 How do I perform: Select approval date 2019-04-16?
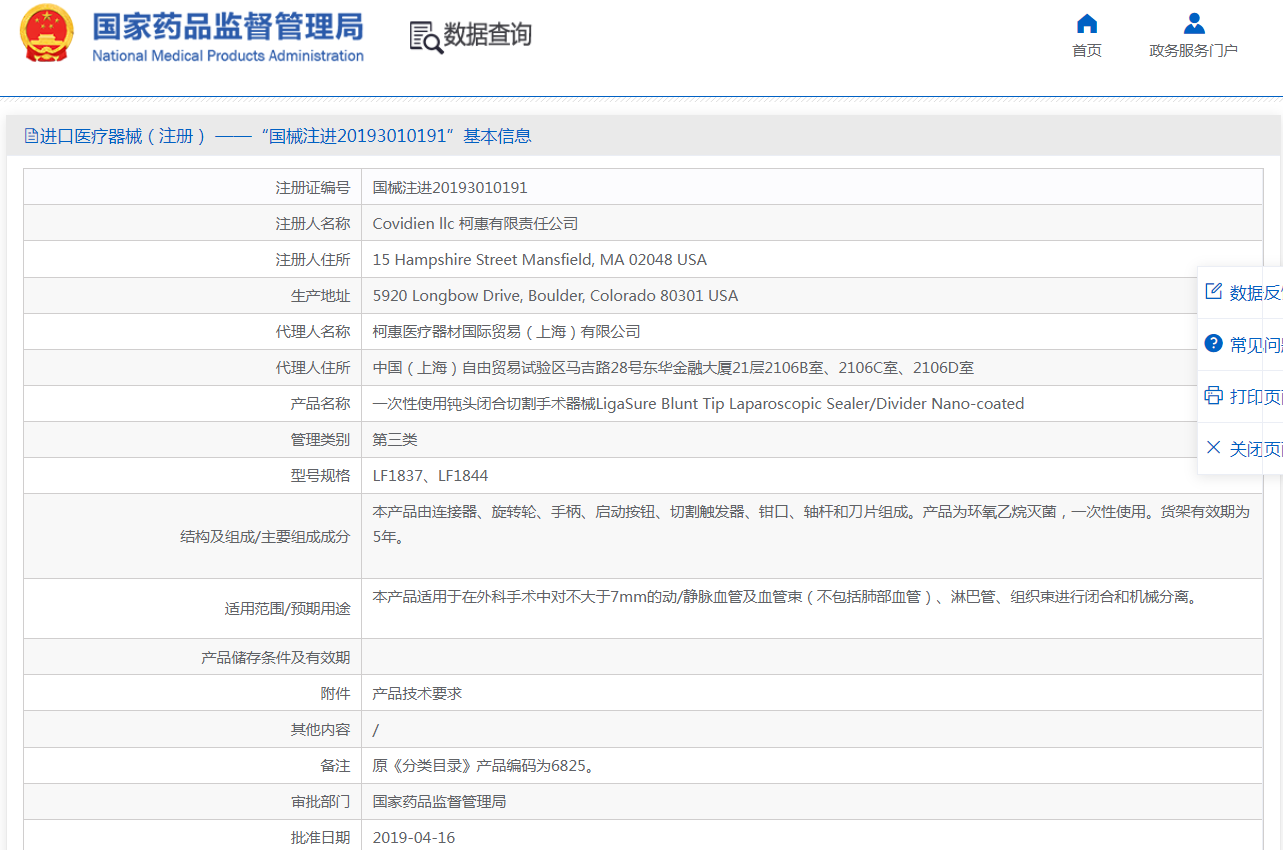pos(414,837)
